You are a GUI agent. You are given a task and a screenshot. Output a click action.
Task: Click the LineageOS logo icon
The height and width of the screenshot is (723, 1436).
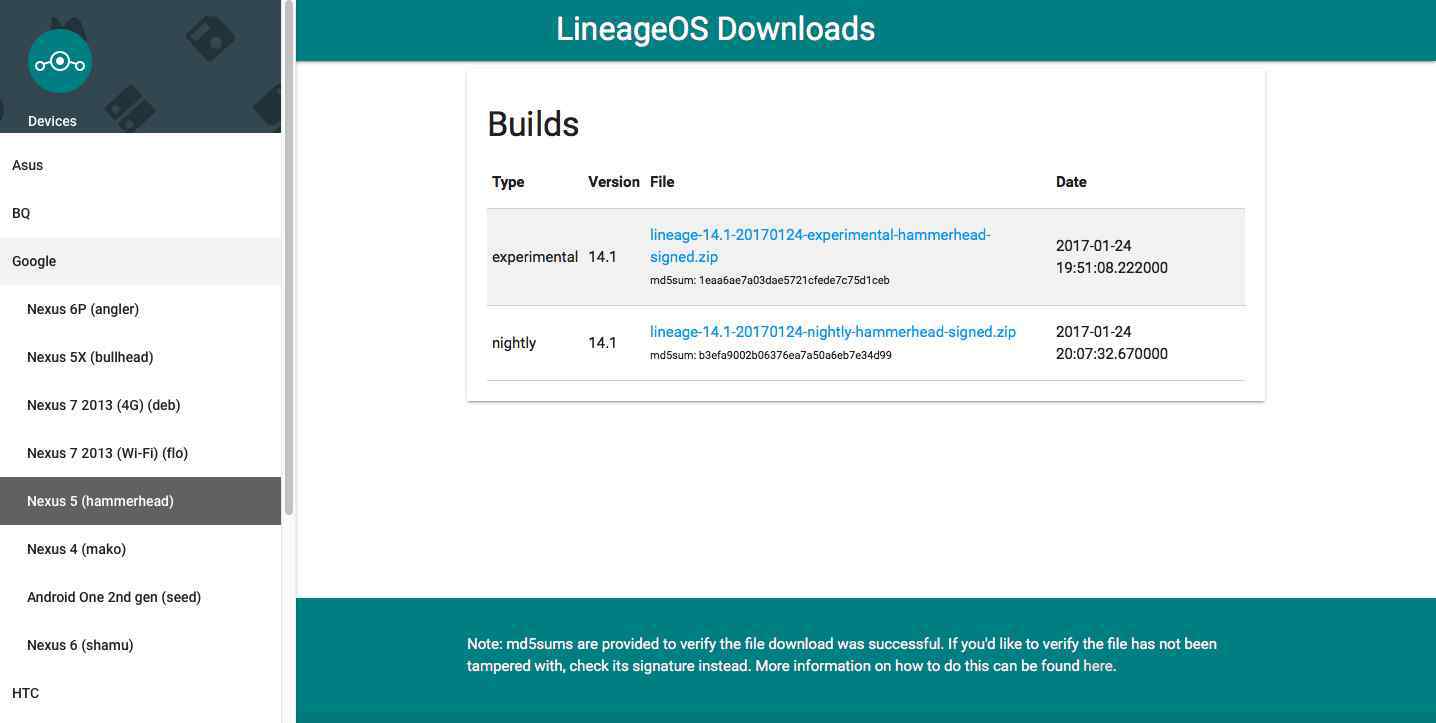coord(60,62)
